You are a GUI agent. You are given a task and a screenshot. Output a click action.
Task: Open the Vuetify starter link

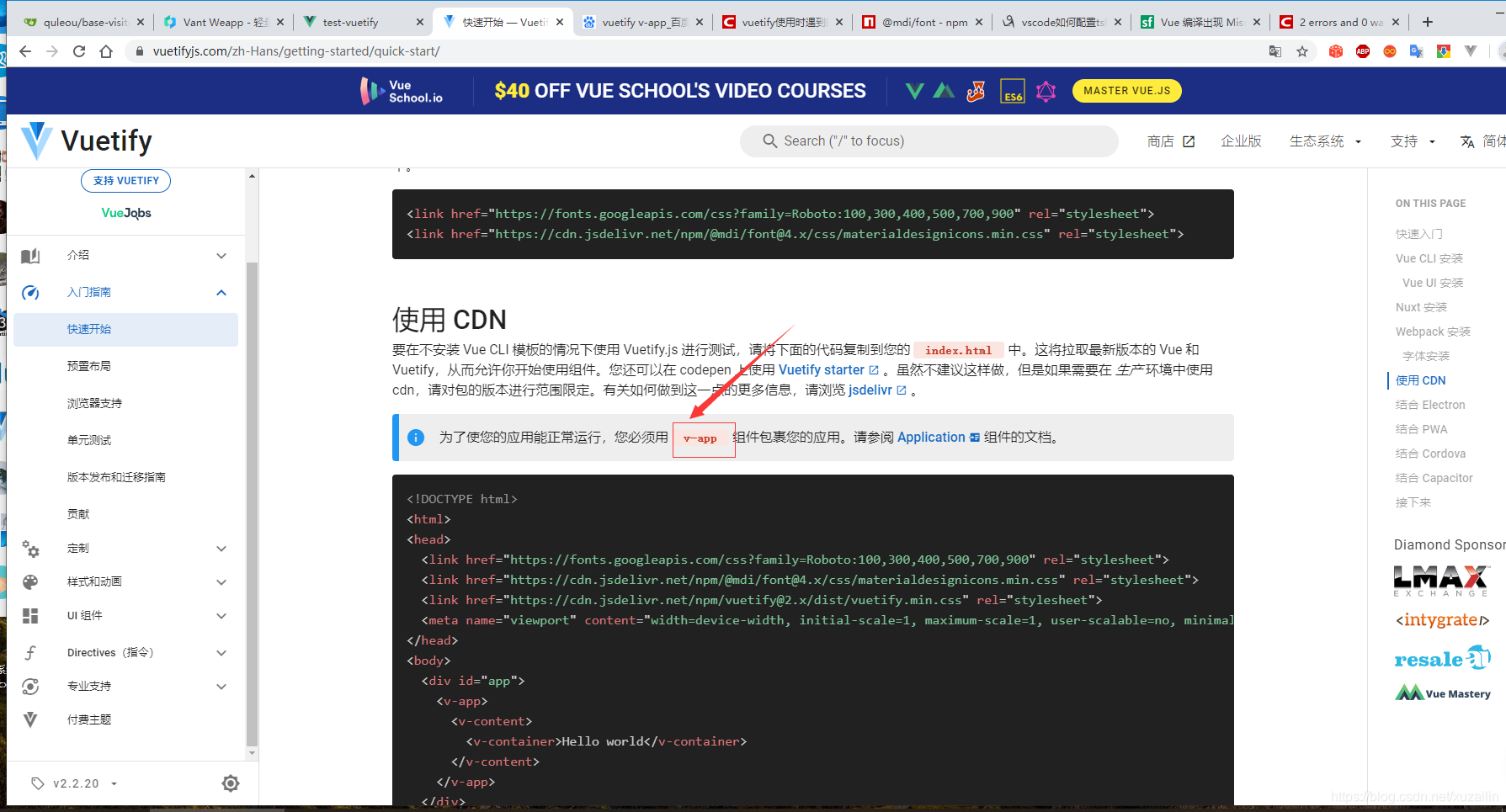tap(828, 370)
